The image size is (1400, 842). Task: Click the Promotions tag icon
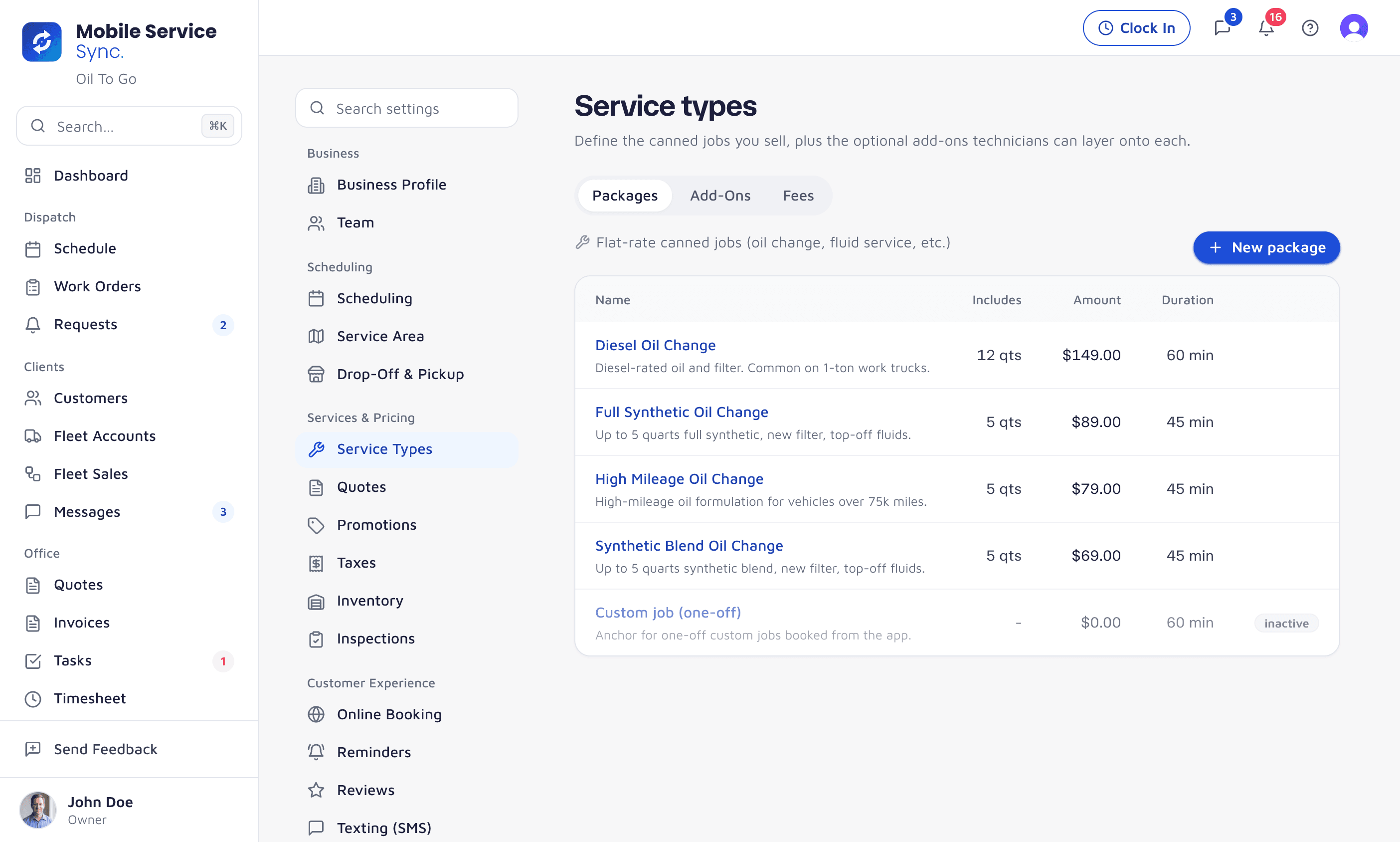click(x=316, y=525)
